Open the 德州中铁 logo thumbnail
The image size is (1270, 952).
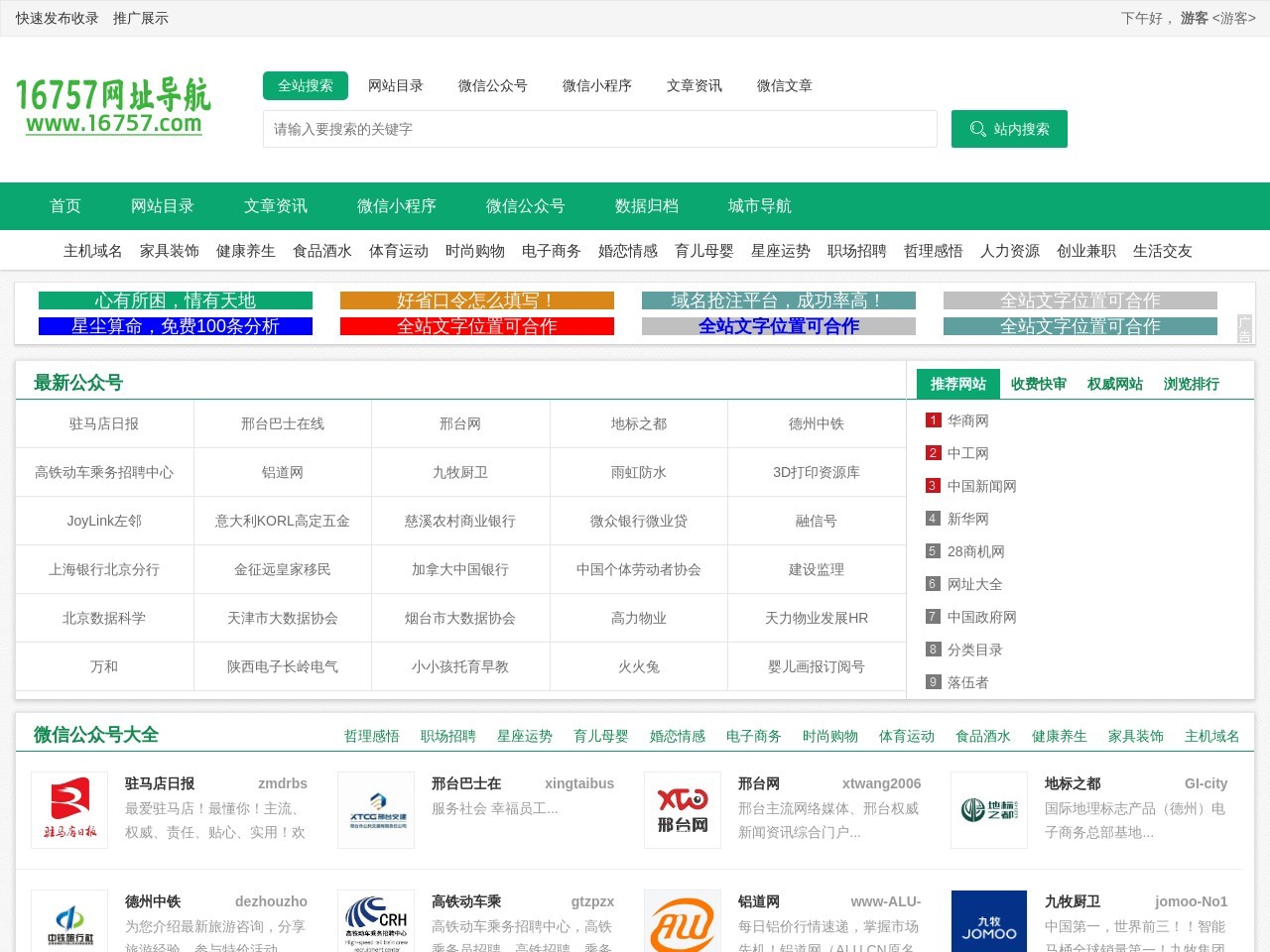[69, 921]
